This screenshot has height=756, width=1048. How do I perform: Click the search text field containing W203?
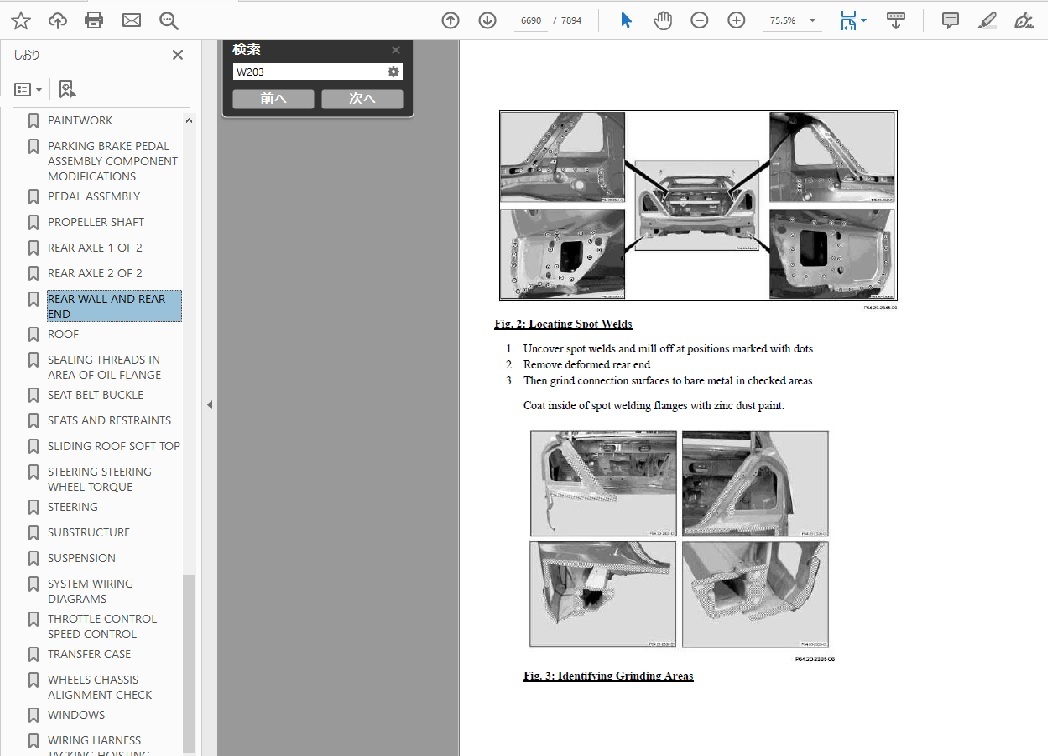pos(309,72)
